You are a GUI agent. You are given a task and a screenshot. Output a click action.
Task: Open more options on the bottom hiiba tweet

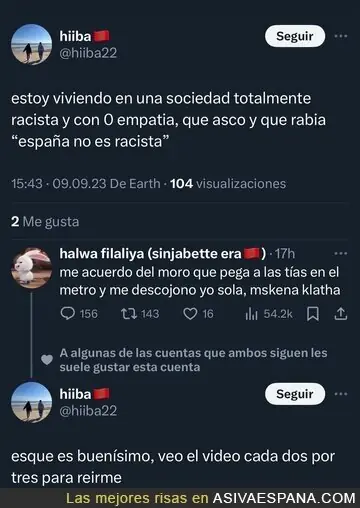[x=341, y=394]
